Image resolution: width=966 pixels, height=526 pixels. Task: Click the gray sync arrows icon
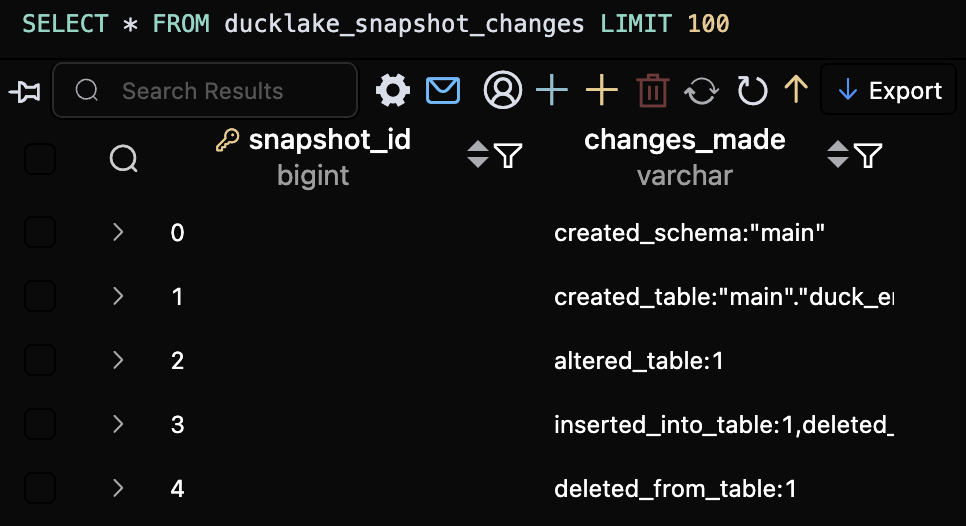pyautogui.click(x=702, y=91)
